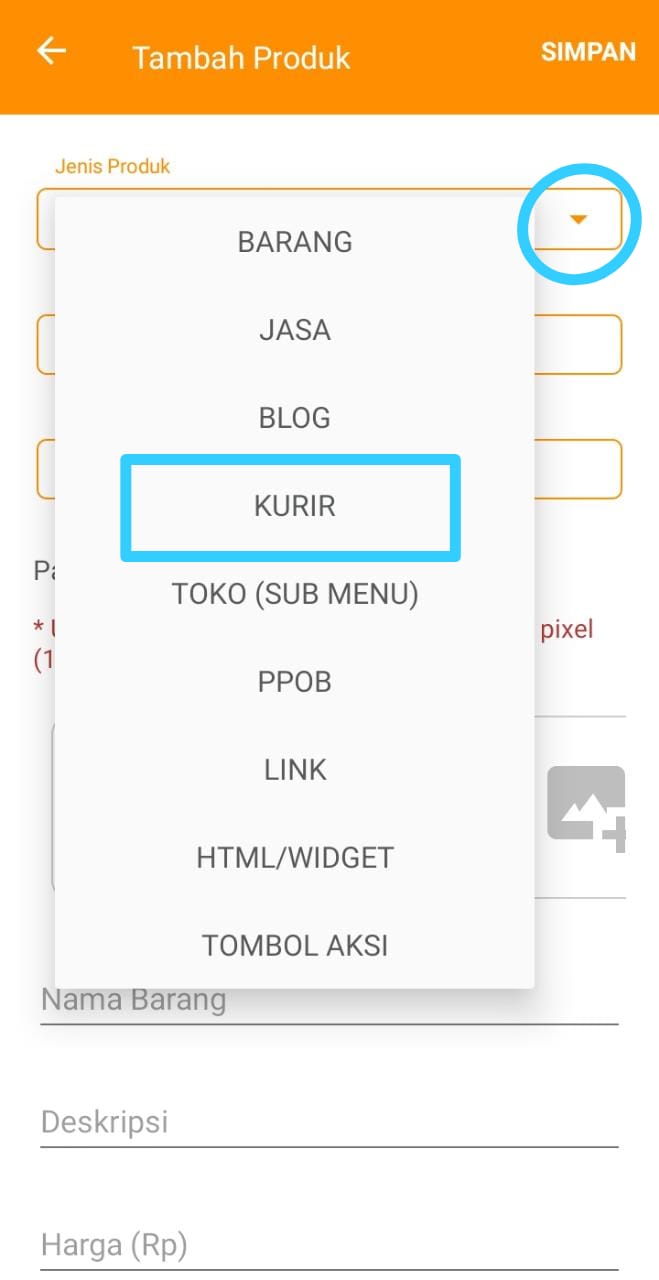This screenshot has height=1280, width=659.
Task: Select TOMBOL AKSI entry
Action: [x=295, y=946]
